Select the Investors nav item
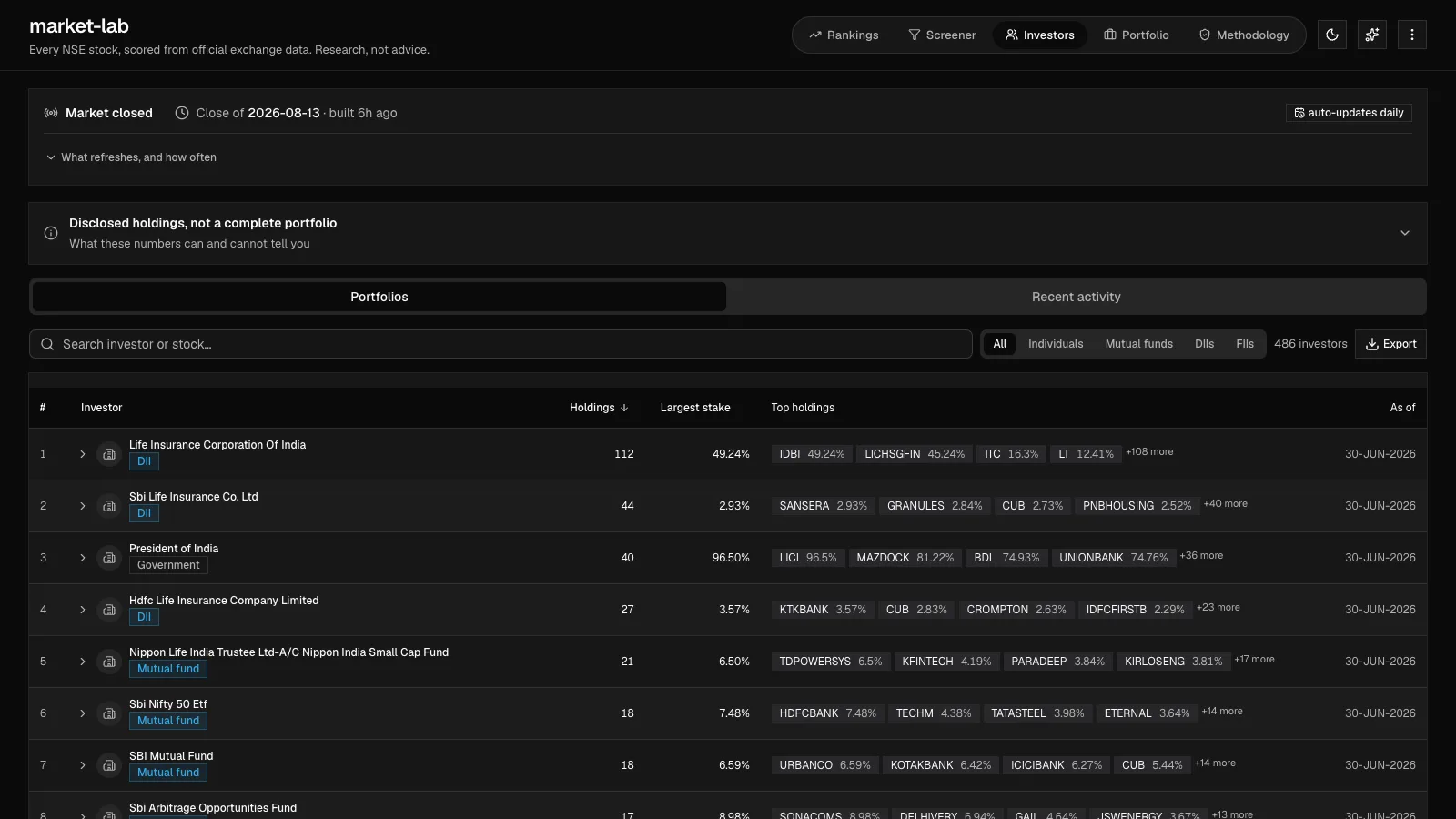Viewport: 1456px width, 819px height. [x=1040, y=35]
